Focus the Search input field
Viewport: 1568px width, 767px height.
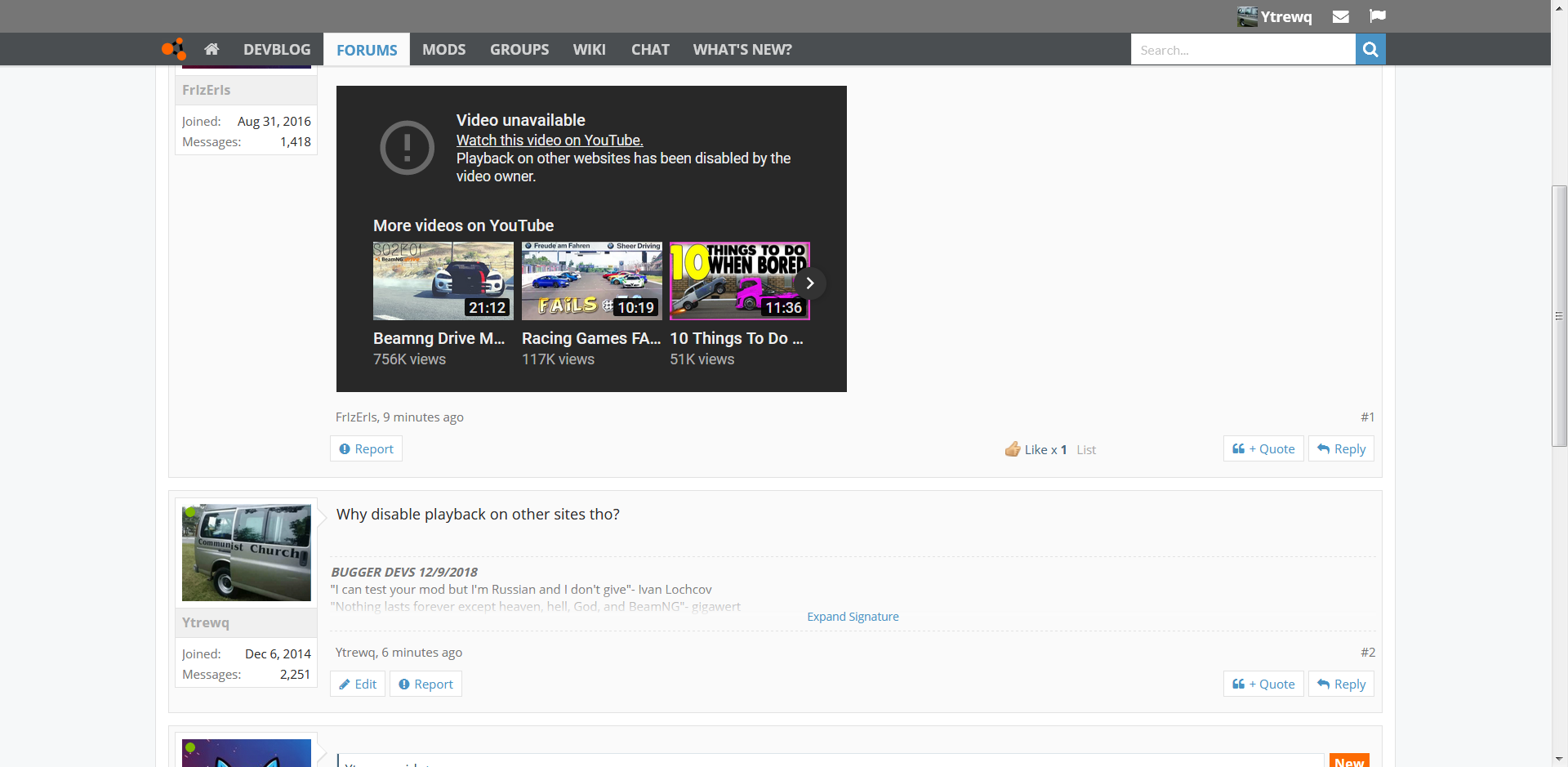tap(1243, 50)
